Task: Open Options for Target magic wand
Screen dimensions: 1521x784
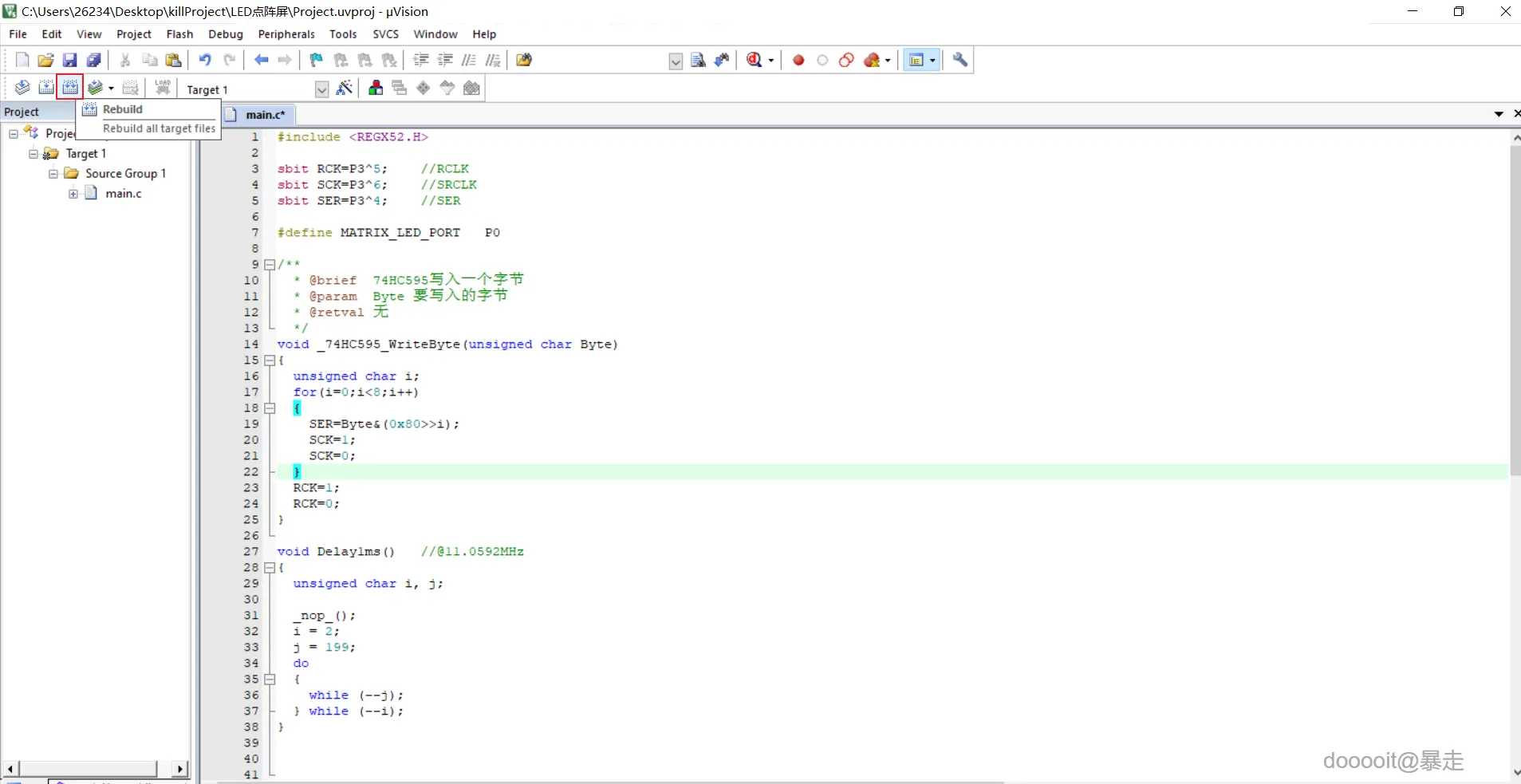Action: 345,89
